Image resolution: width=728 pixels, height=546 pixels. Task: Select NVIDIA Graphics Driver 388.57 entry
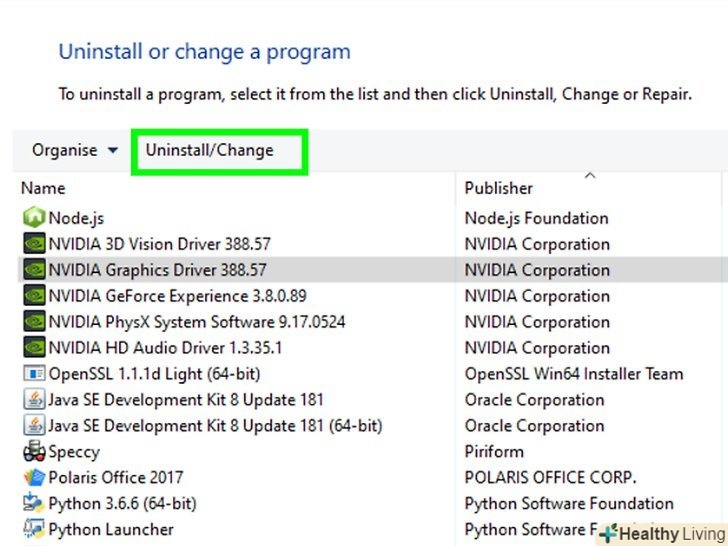pos(157,270)
